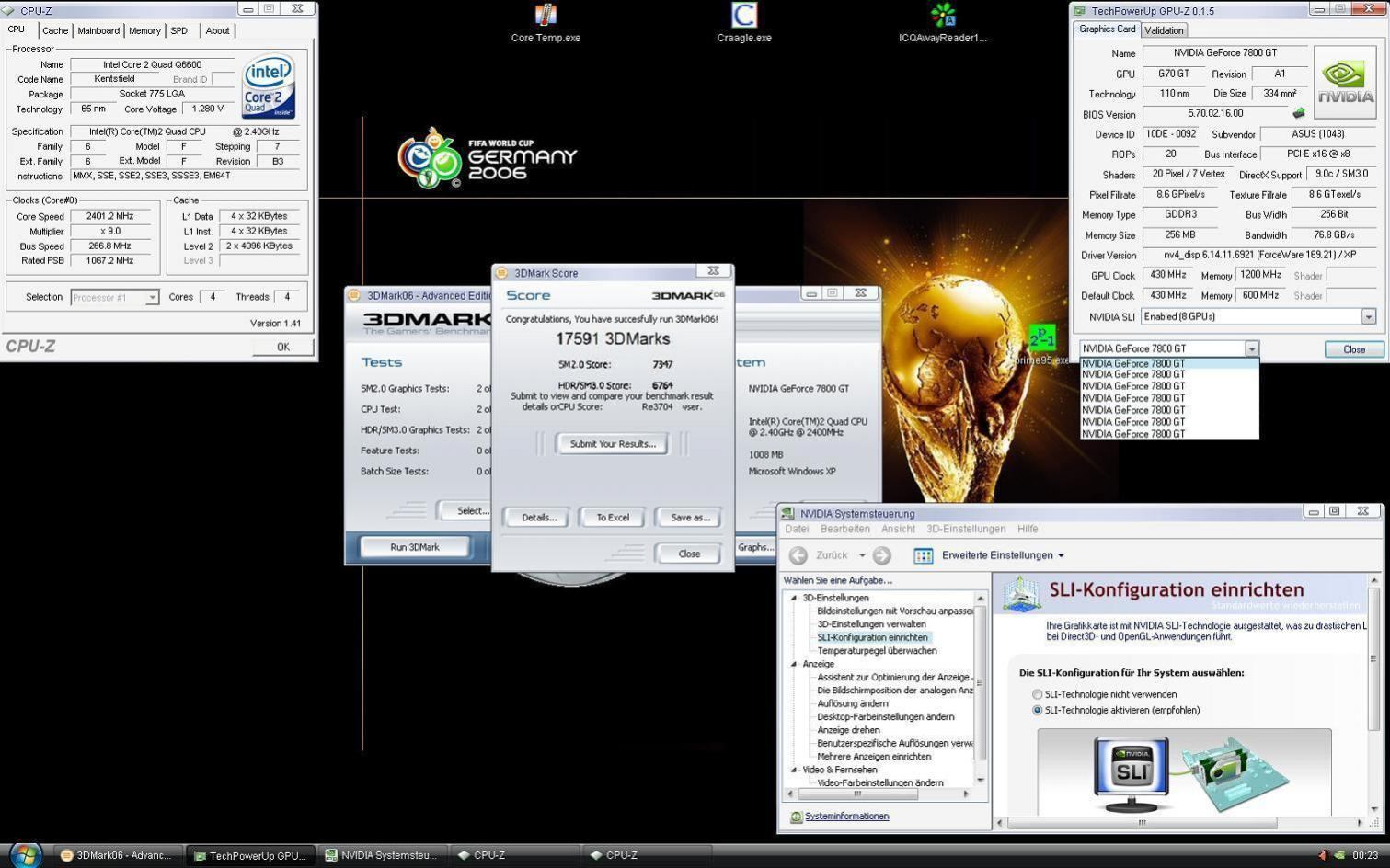Viewport: 1390px width, 868px height.
Task: Click the OK button in CPU-Z
Action: (x=282, y=347)
